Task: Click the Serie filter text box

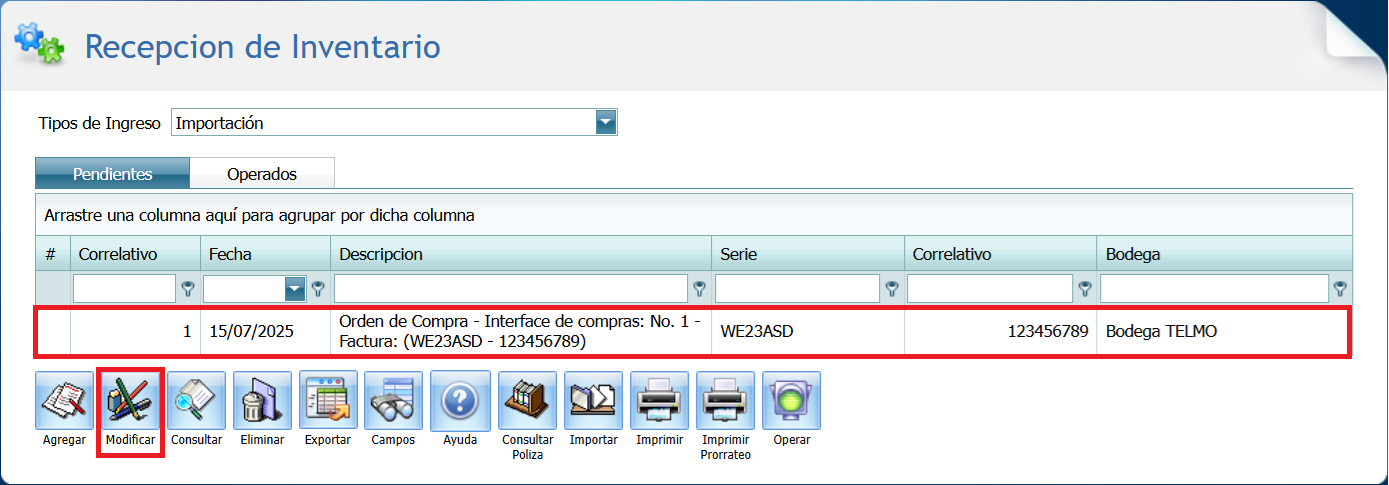Action: [797, 288]
